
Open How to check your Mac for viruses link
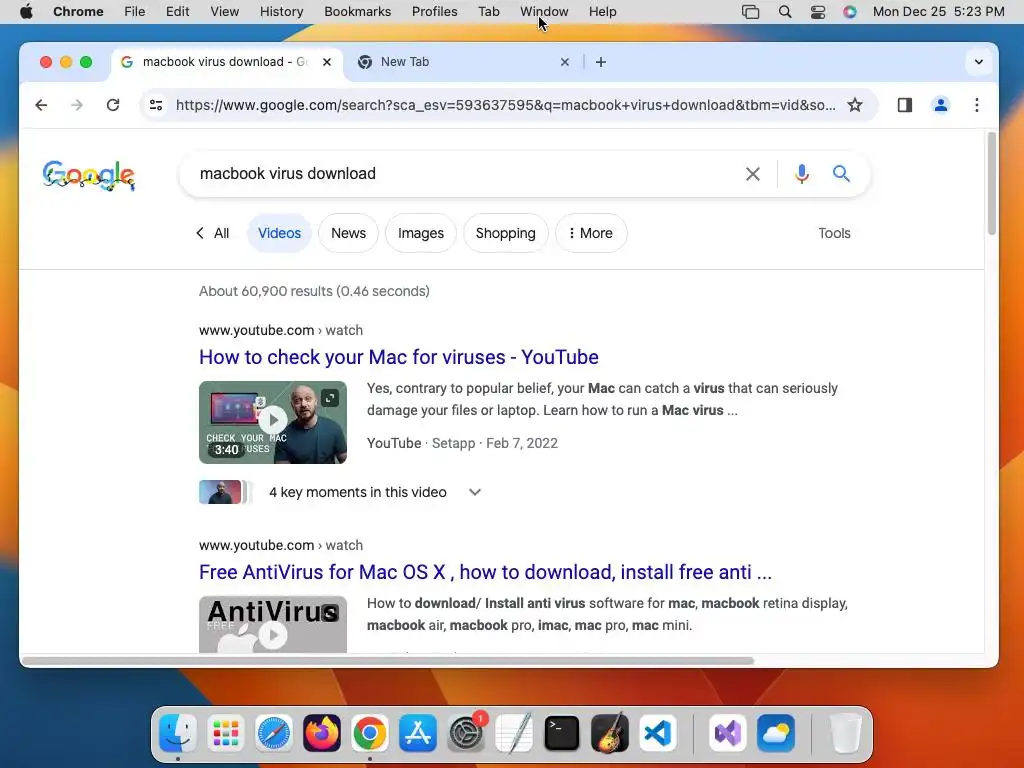(398, 357)
